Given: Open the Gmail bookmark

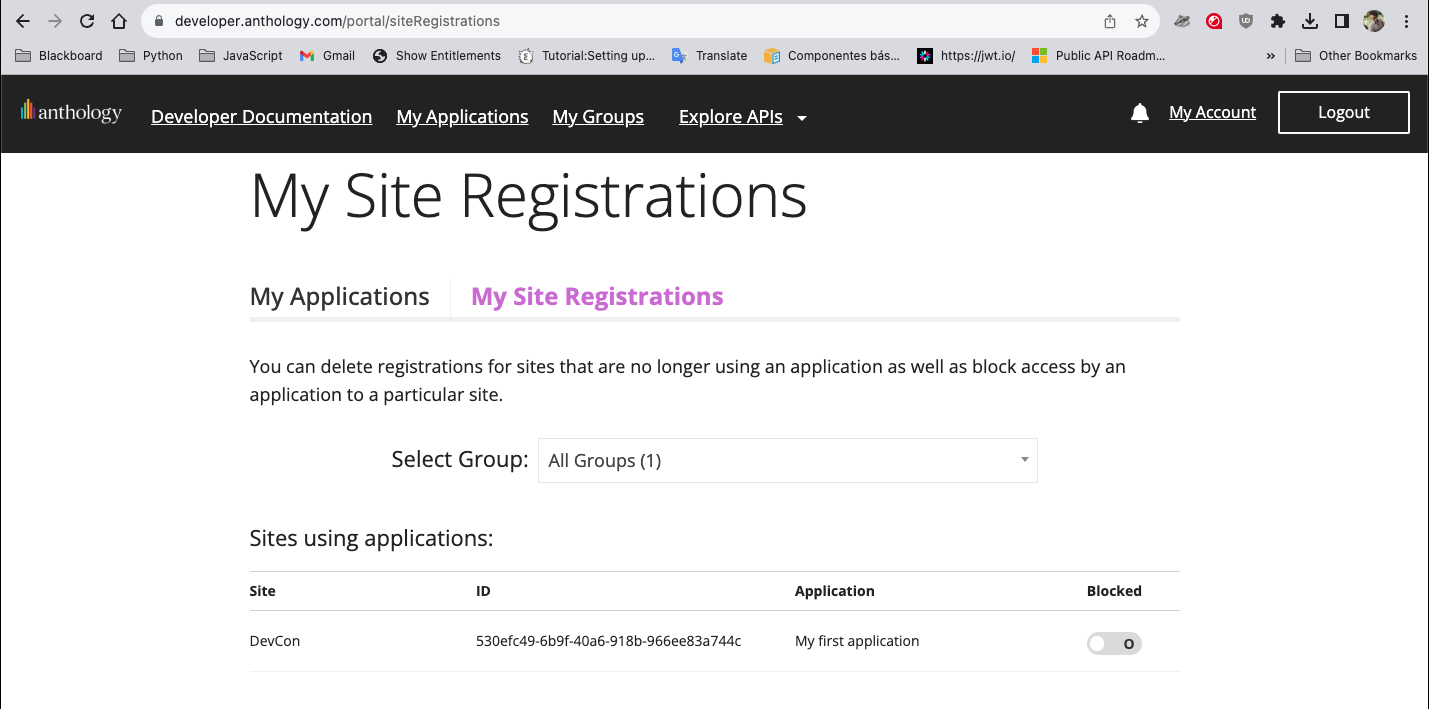Looking at the screenshot, I should [x=327, y=56].
